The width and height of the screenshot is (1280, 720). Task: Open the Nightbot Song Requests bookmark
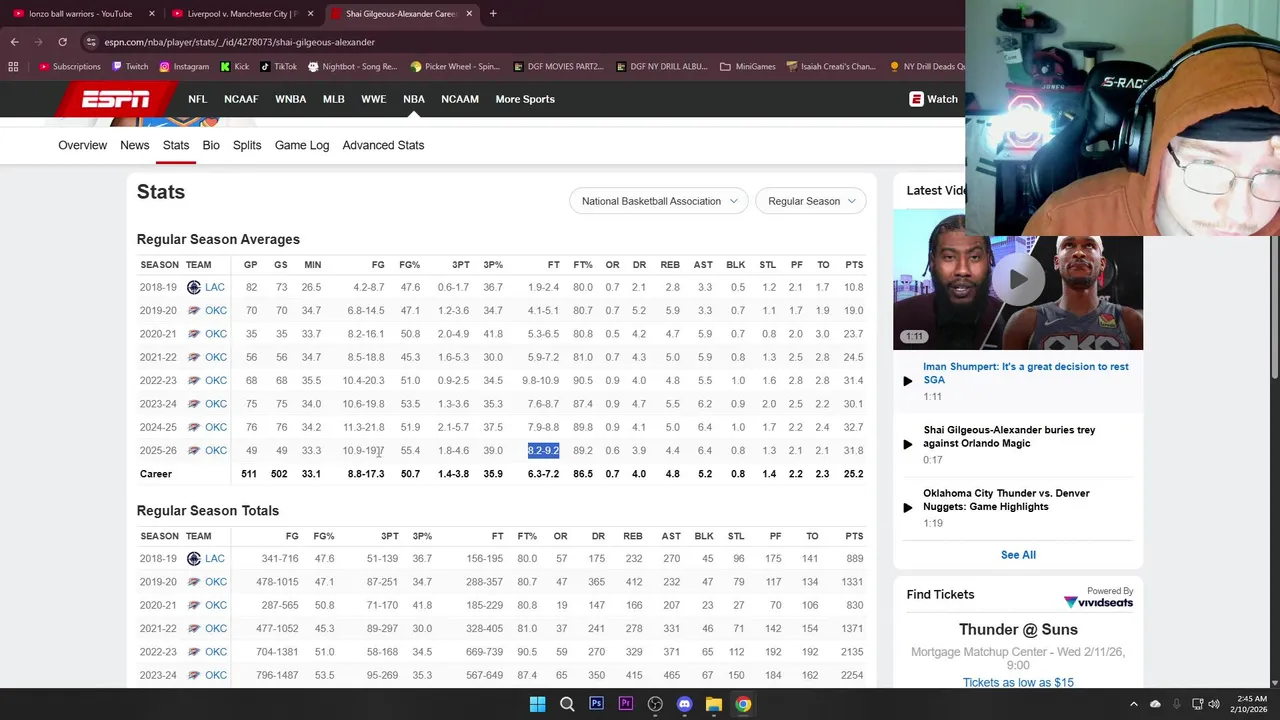353,67
